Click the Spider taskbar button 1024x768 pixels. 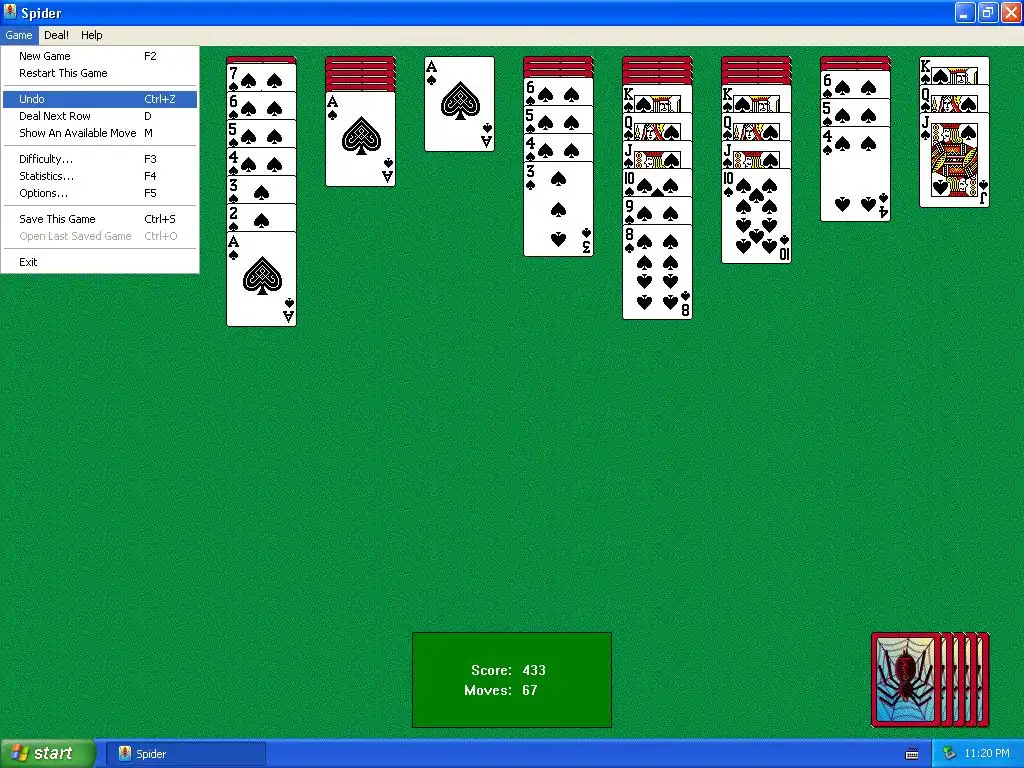(185, 754)
